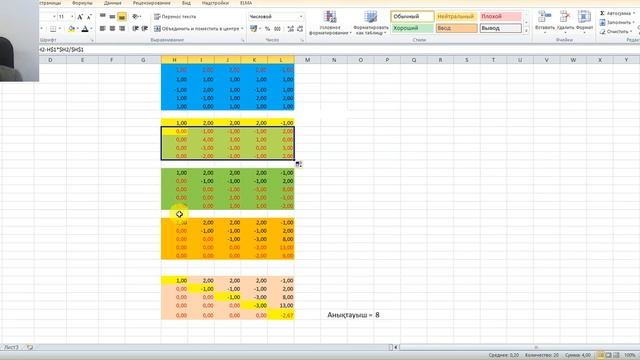Switch to Normal view in status bar
This screenshot has width=640, height=360.
[x=600, y=356]
